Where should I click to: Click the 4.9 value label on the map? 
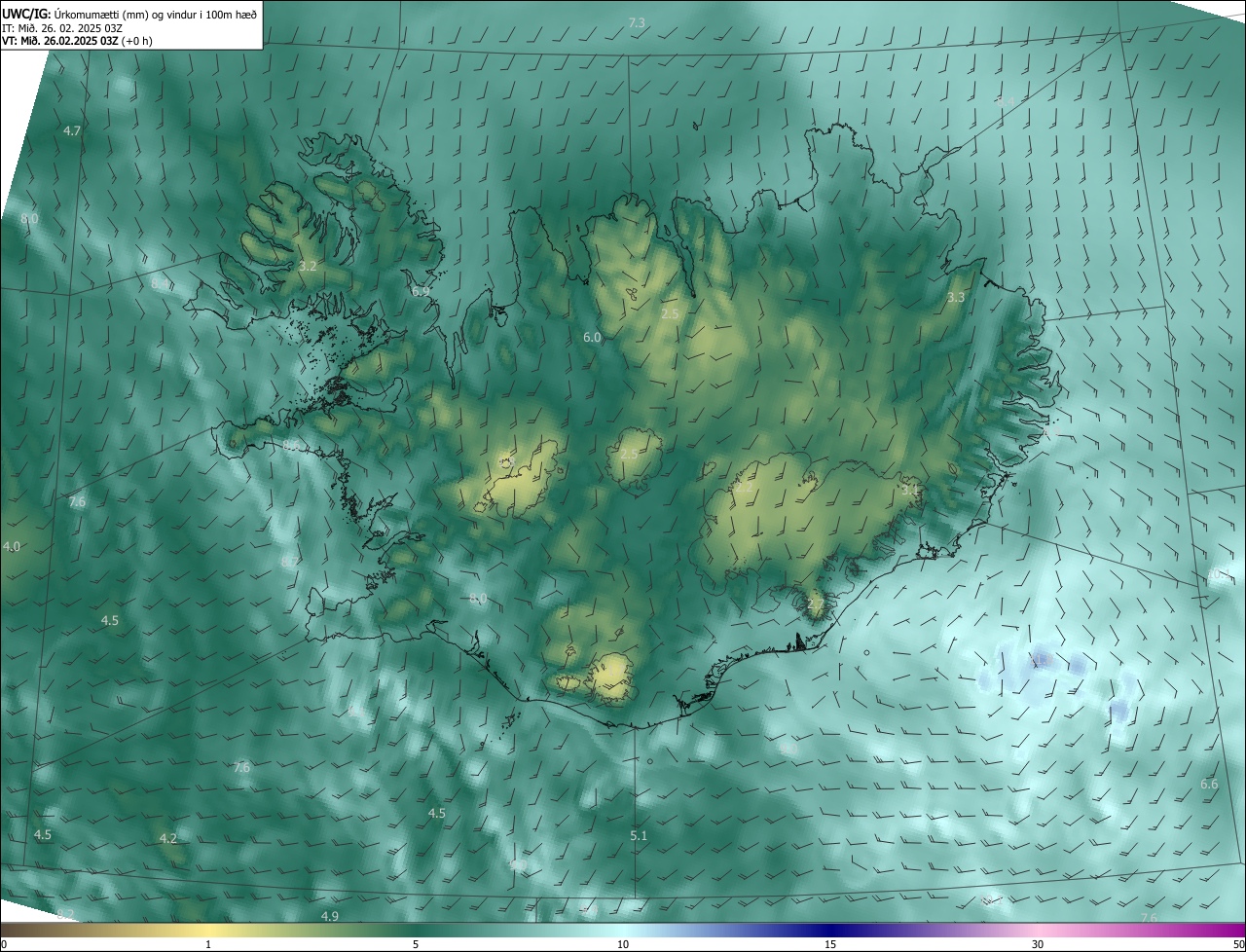click(330, 916)
